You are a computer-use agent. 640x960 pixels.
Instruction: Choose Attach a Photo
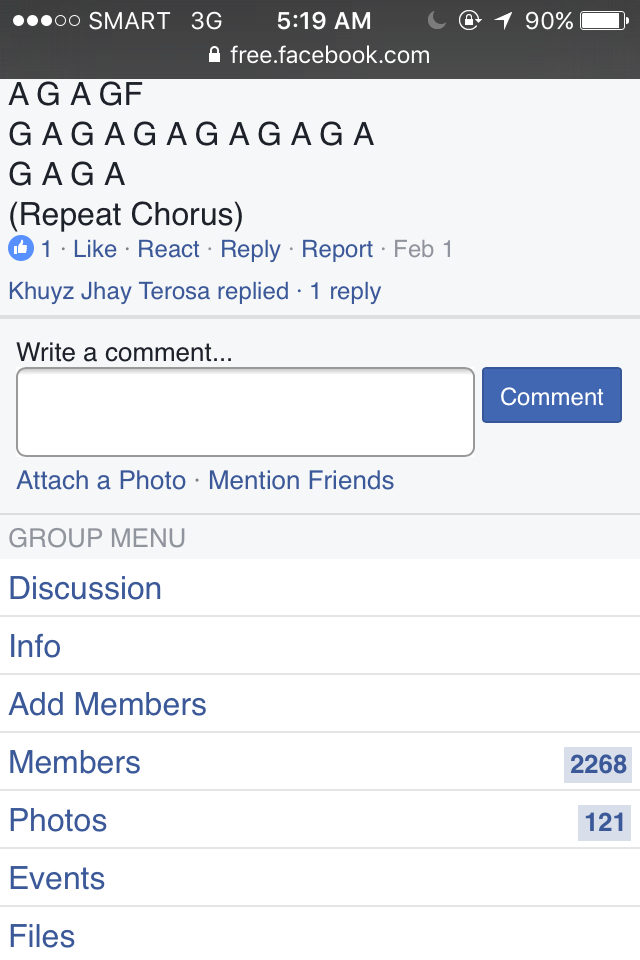tap(101, 481)
